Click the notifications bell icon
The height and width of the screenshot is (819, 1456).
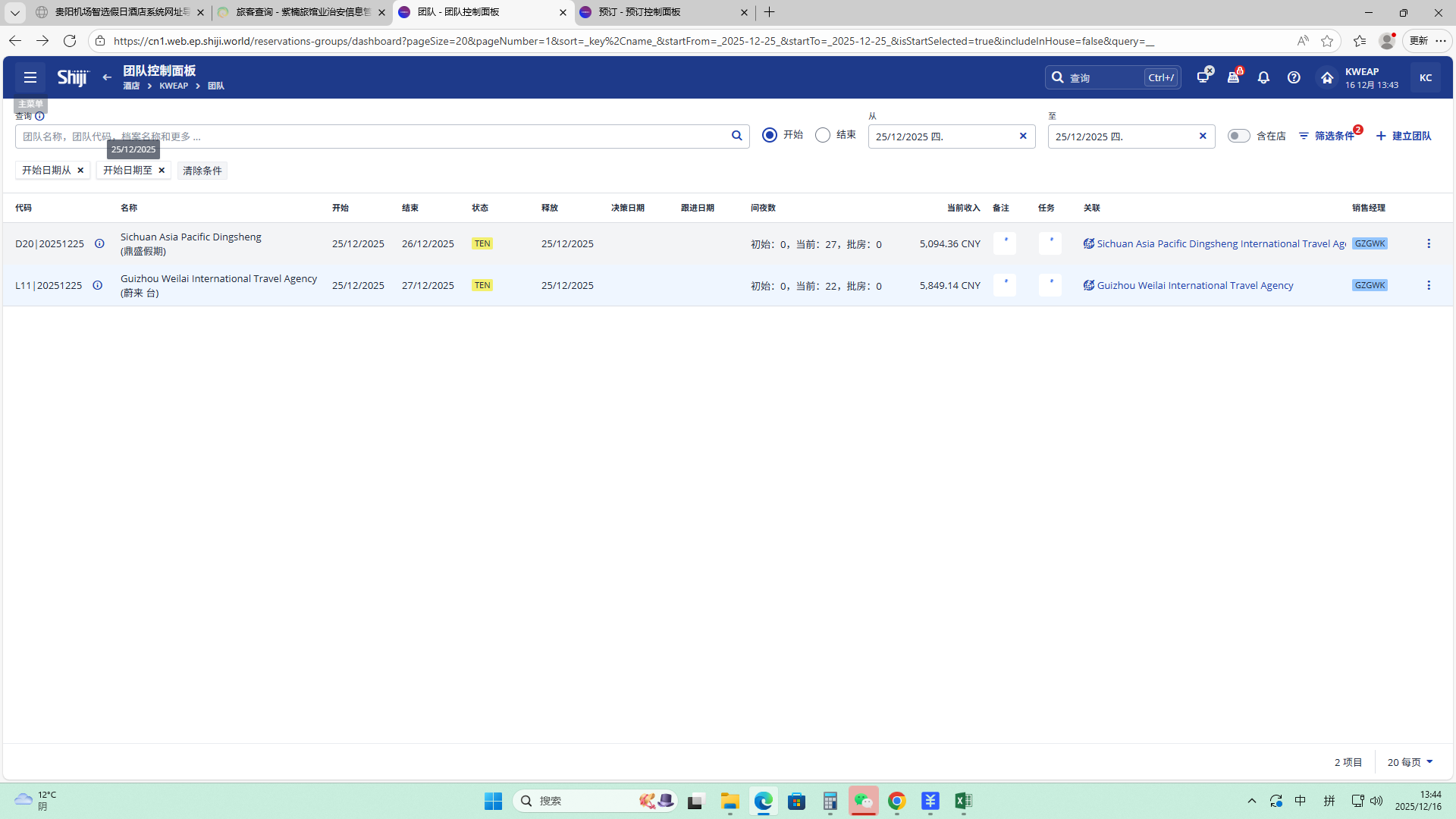coord(1263,77)
